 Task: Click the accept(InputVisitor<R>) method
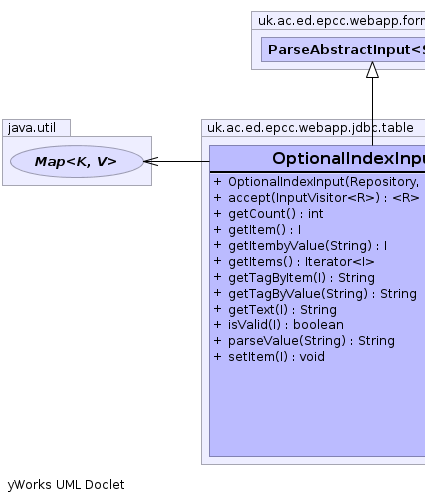point(316,198)
